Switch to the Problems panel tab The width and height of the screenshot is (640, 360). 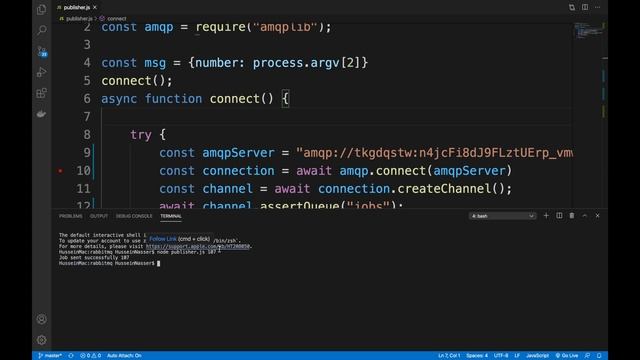pos(71,216)
